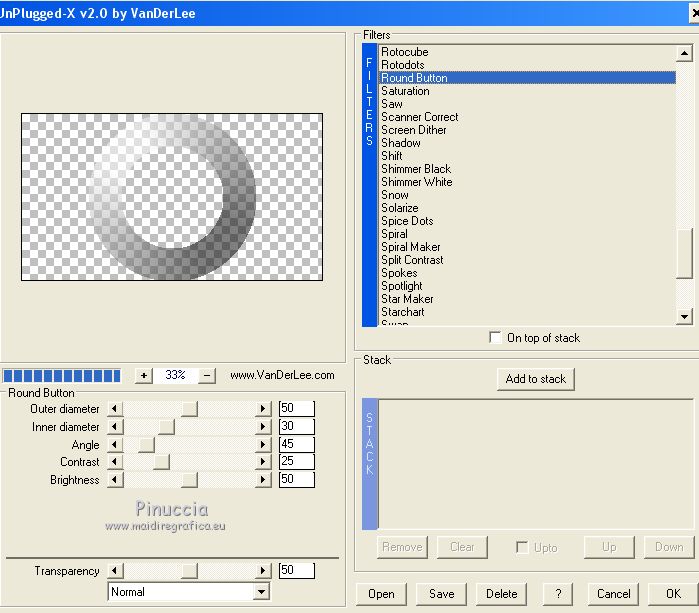This screenshot has width=699, height=613.
Task: Open the question mark help button
Action: pyautogui.click(x=557, y=593)
